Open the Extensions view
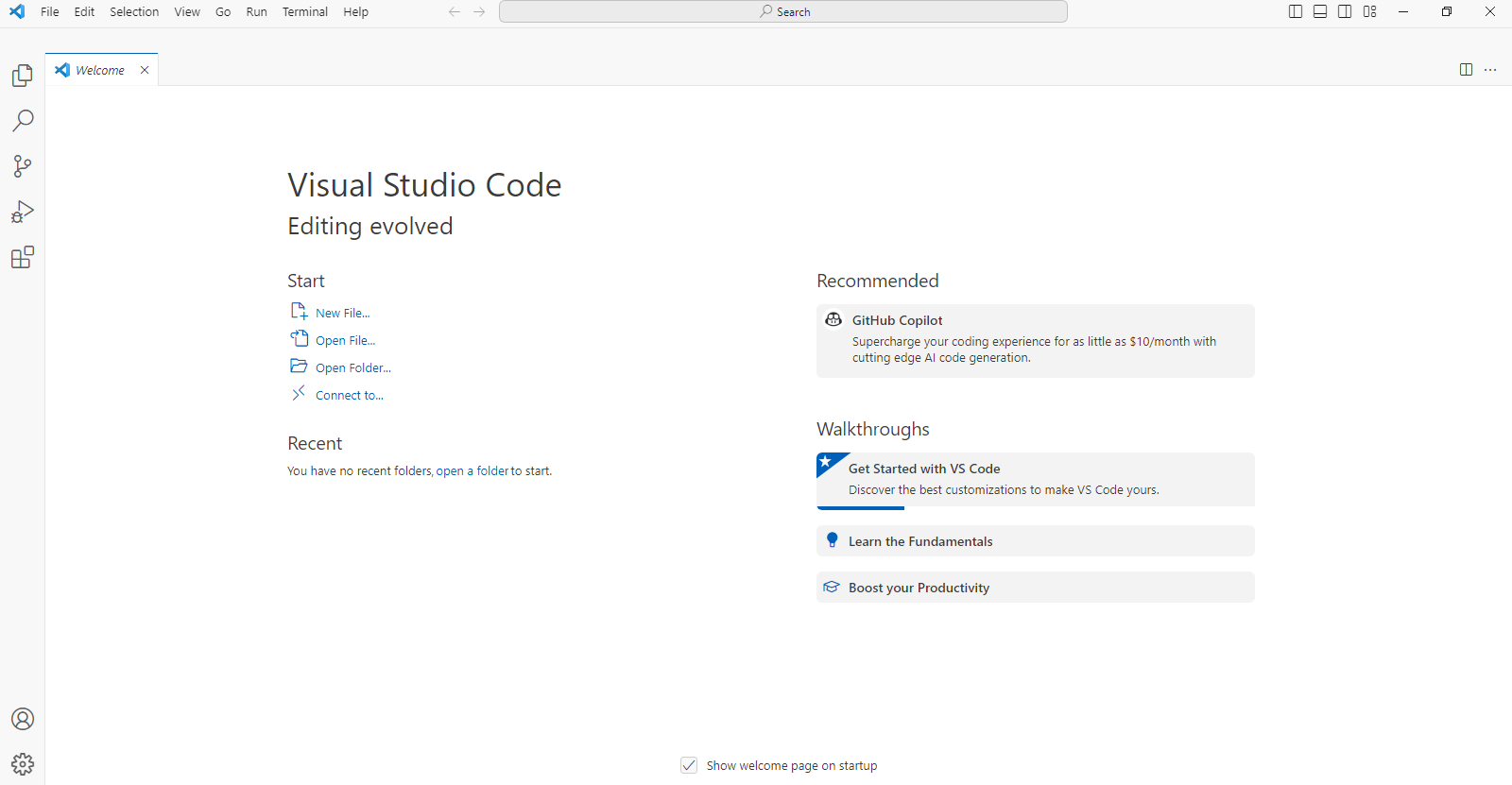Image resolution: width=1512 pixels, height=785 pixels. pyautogui.click(x=23, y=258)
